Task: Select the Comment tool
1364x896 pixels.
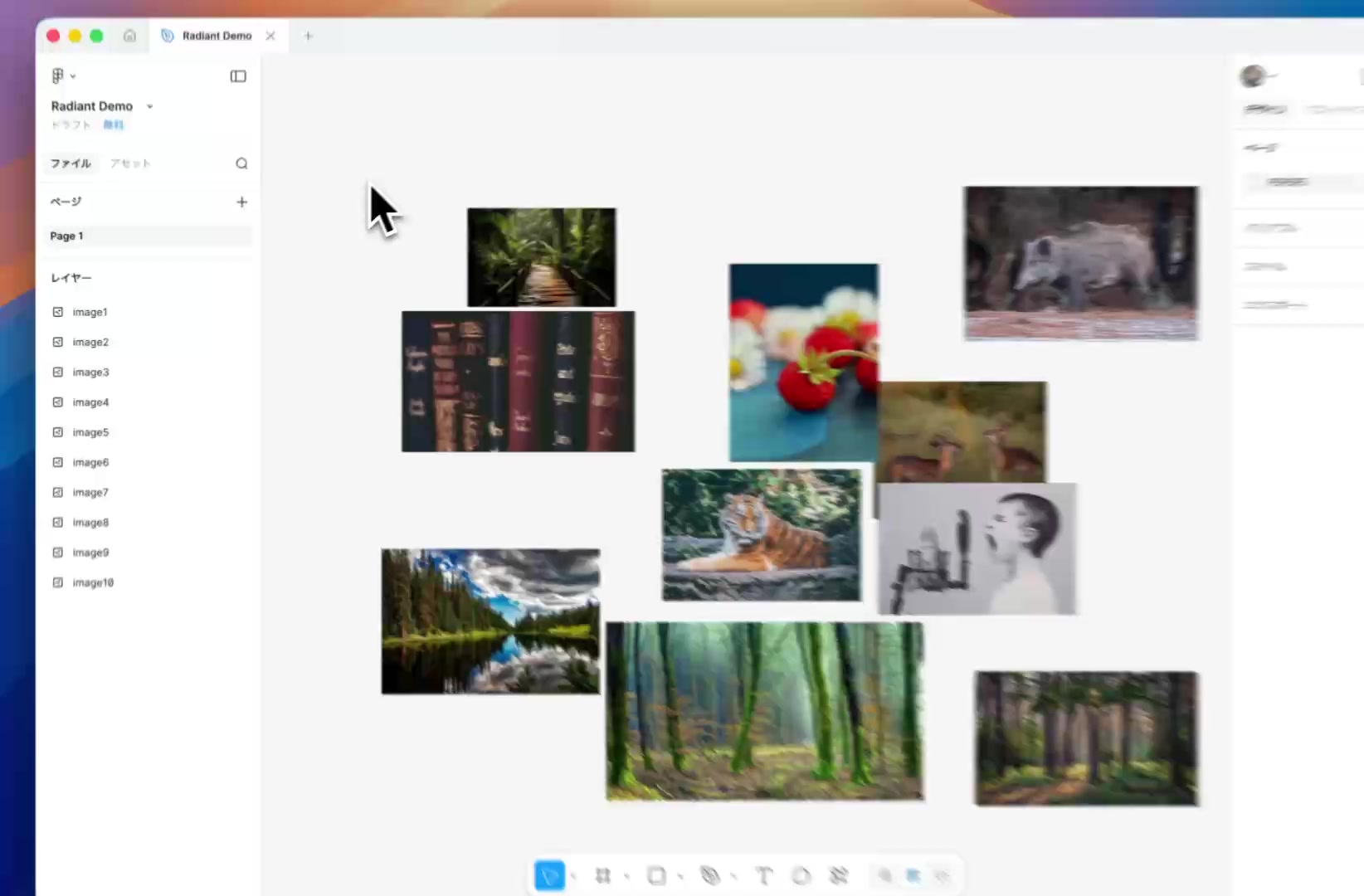Action: (801, 875)
